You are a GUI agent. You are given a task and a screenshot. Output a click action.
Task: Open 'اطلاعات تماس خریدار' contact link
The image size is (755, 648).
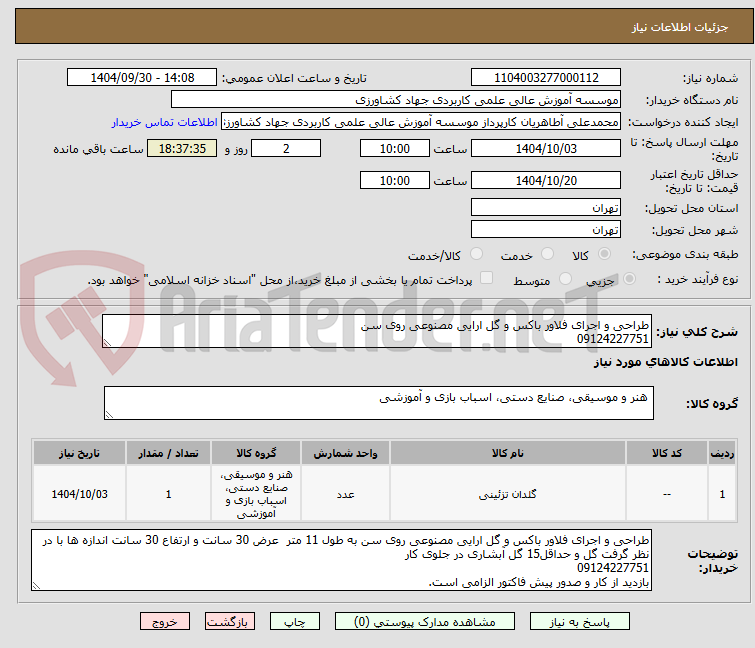pos(165,122)
